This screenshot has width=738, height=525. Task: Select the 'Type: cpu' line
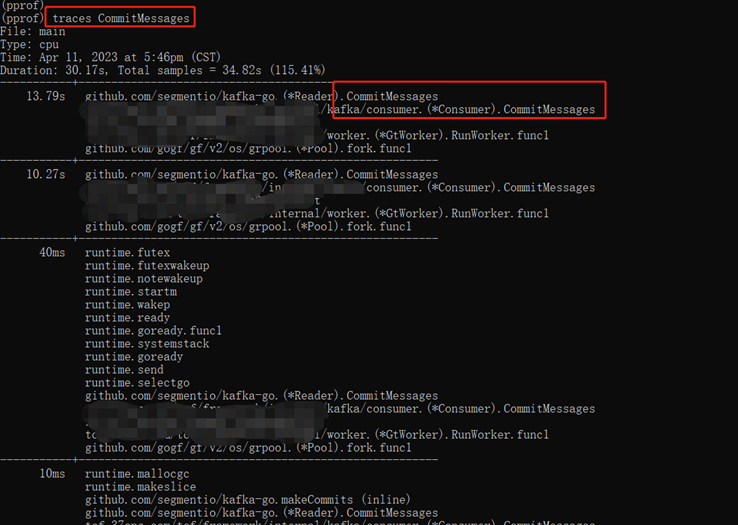29,45
